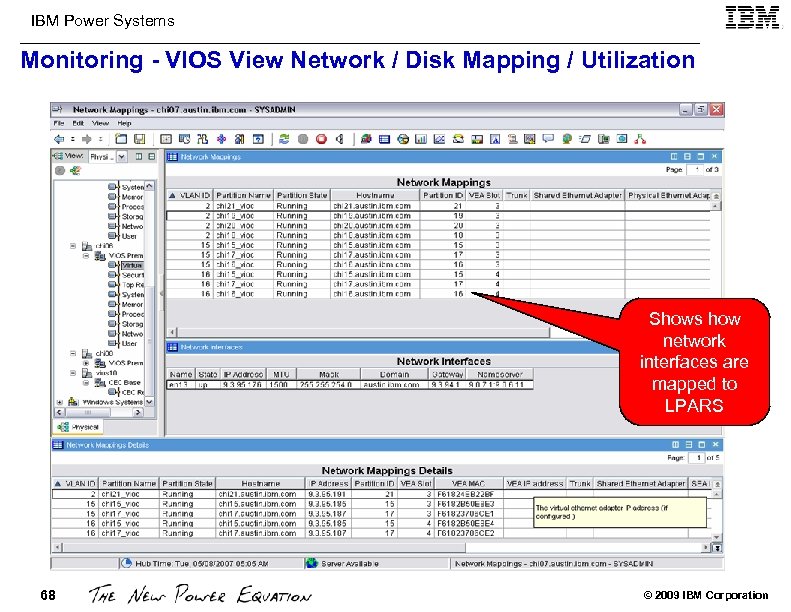Viewport: 791px width, 612px height.
Task: Select the Physical navigator tab
Action: click(x=78, y=427)
